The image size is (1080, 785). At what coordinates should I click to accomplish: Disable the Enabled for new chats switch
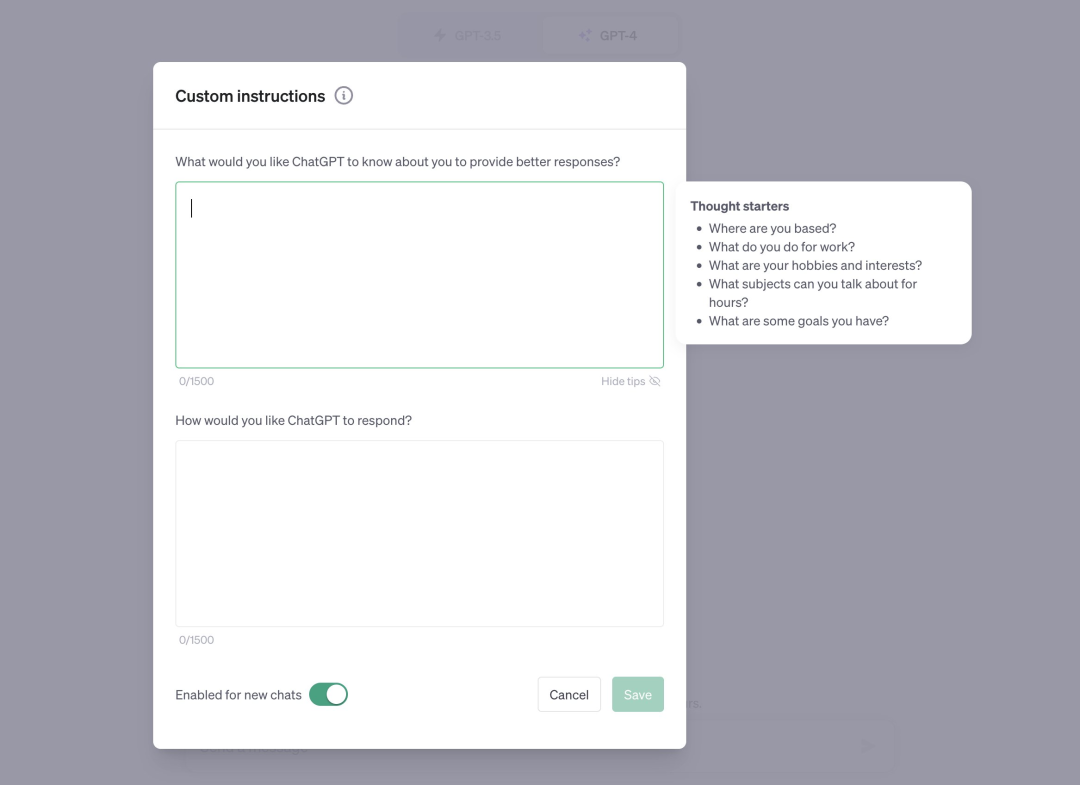[329, 694]
